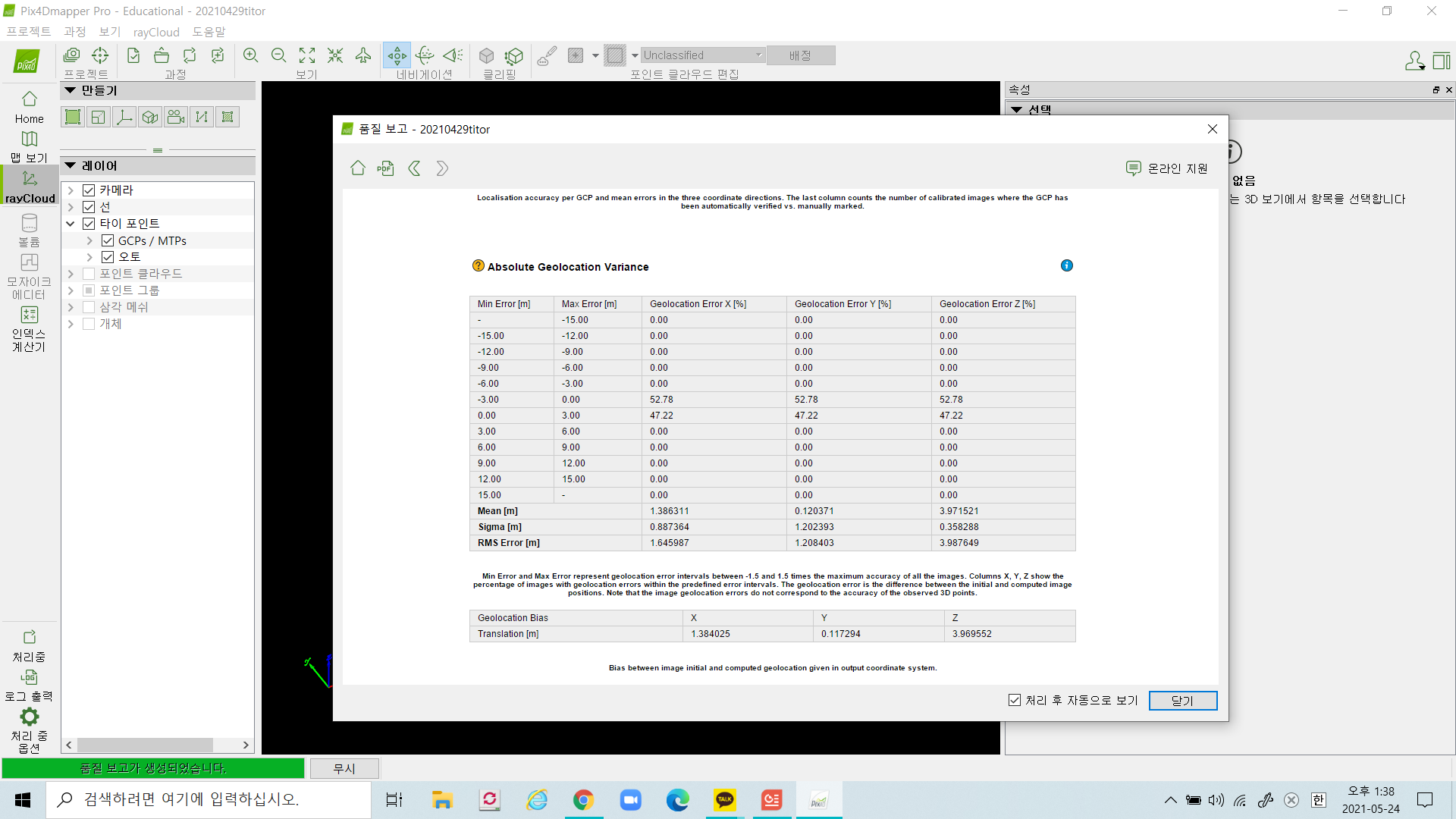Expand the 포인트 클라우드 tree item
The image size is (1456, 819).
point(71,274)
